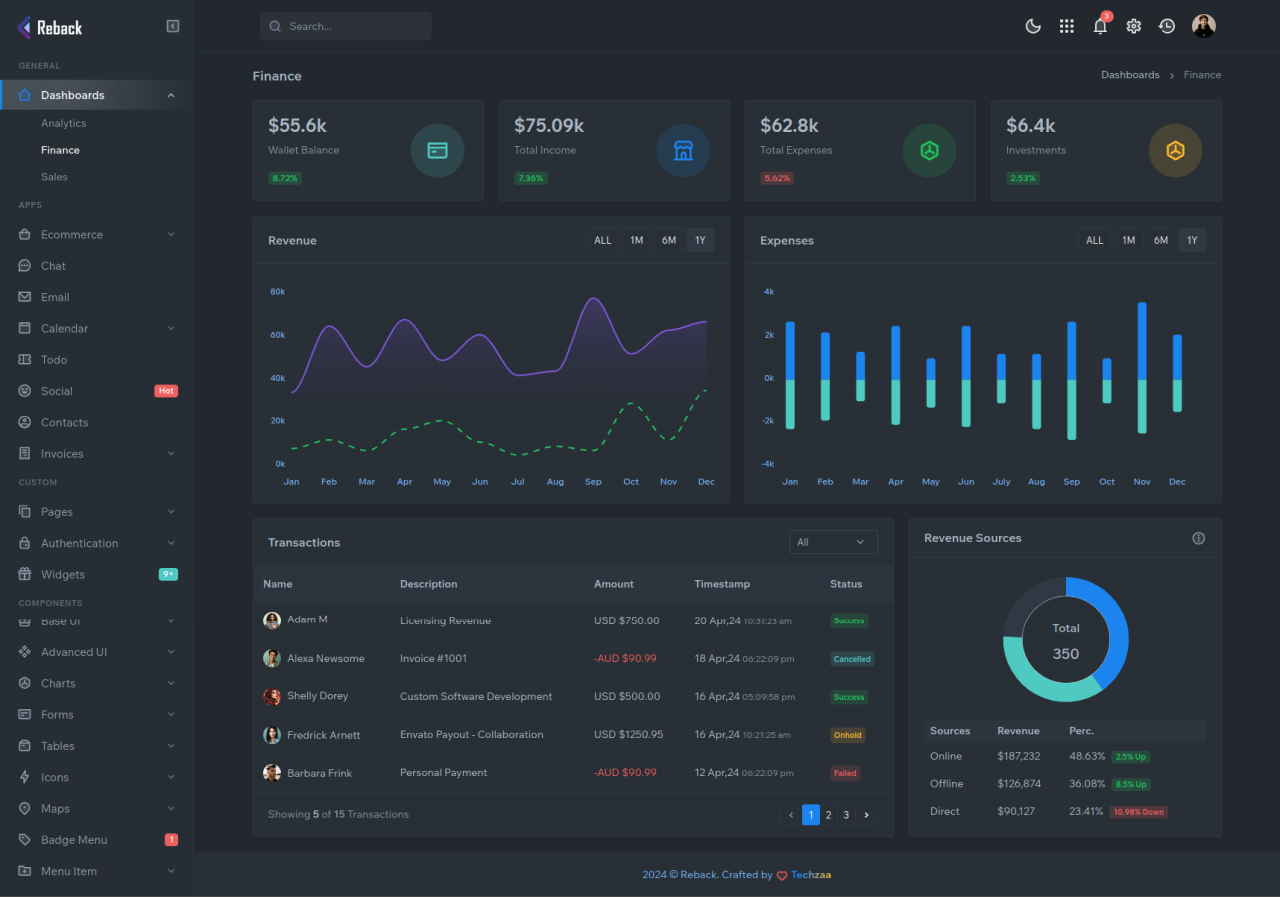The height and width of the screenshot is (898, 1280).
Task: Select the 1Y range on Expenses chart
Action: point(1192,240)
